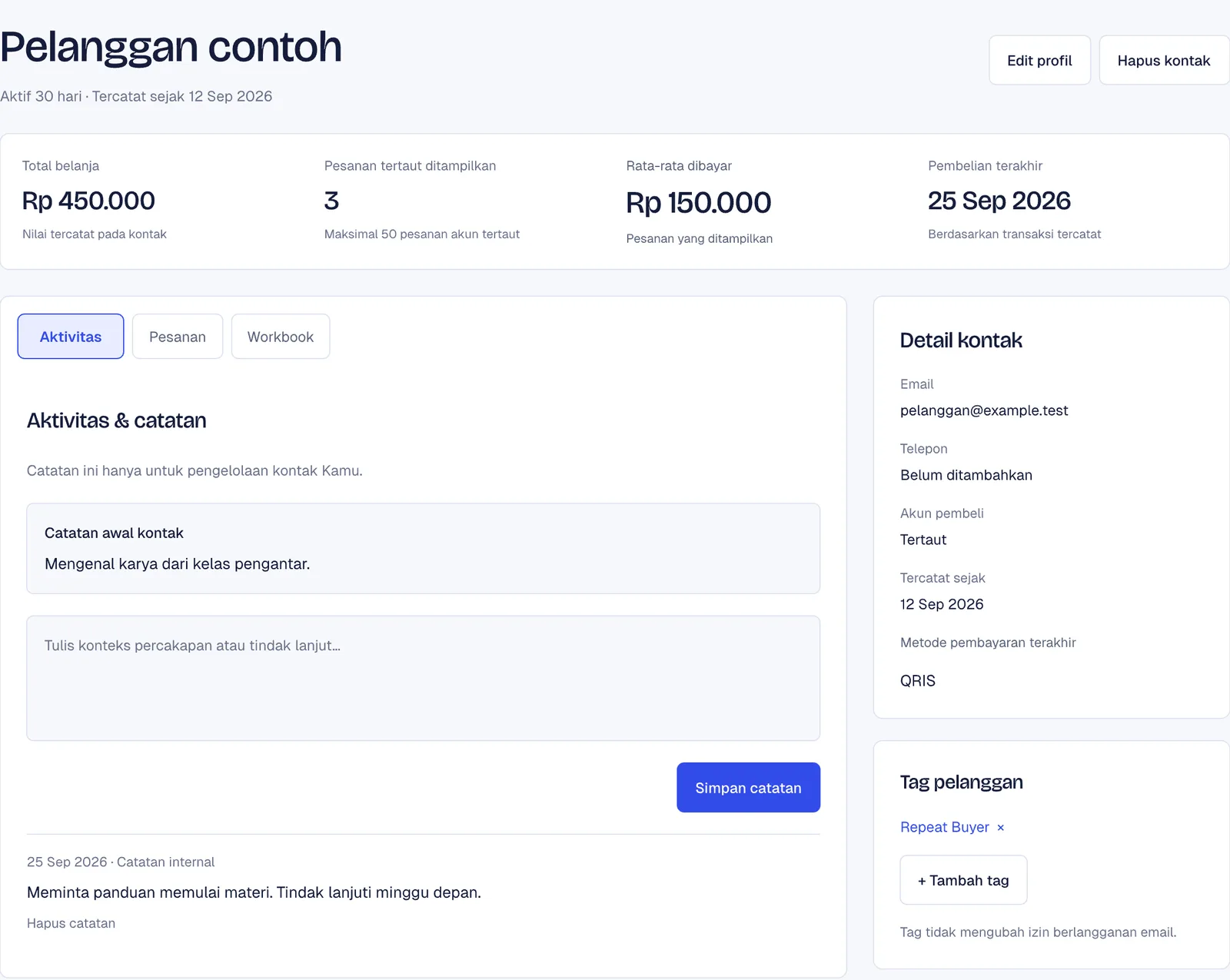Focus the note textarea 'Tulis konteks percakapan'
The image size is (1230, 980).
coord(423,678)
